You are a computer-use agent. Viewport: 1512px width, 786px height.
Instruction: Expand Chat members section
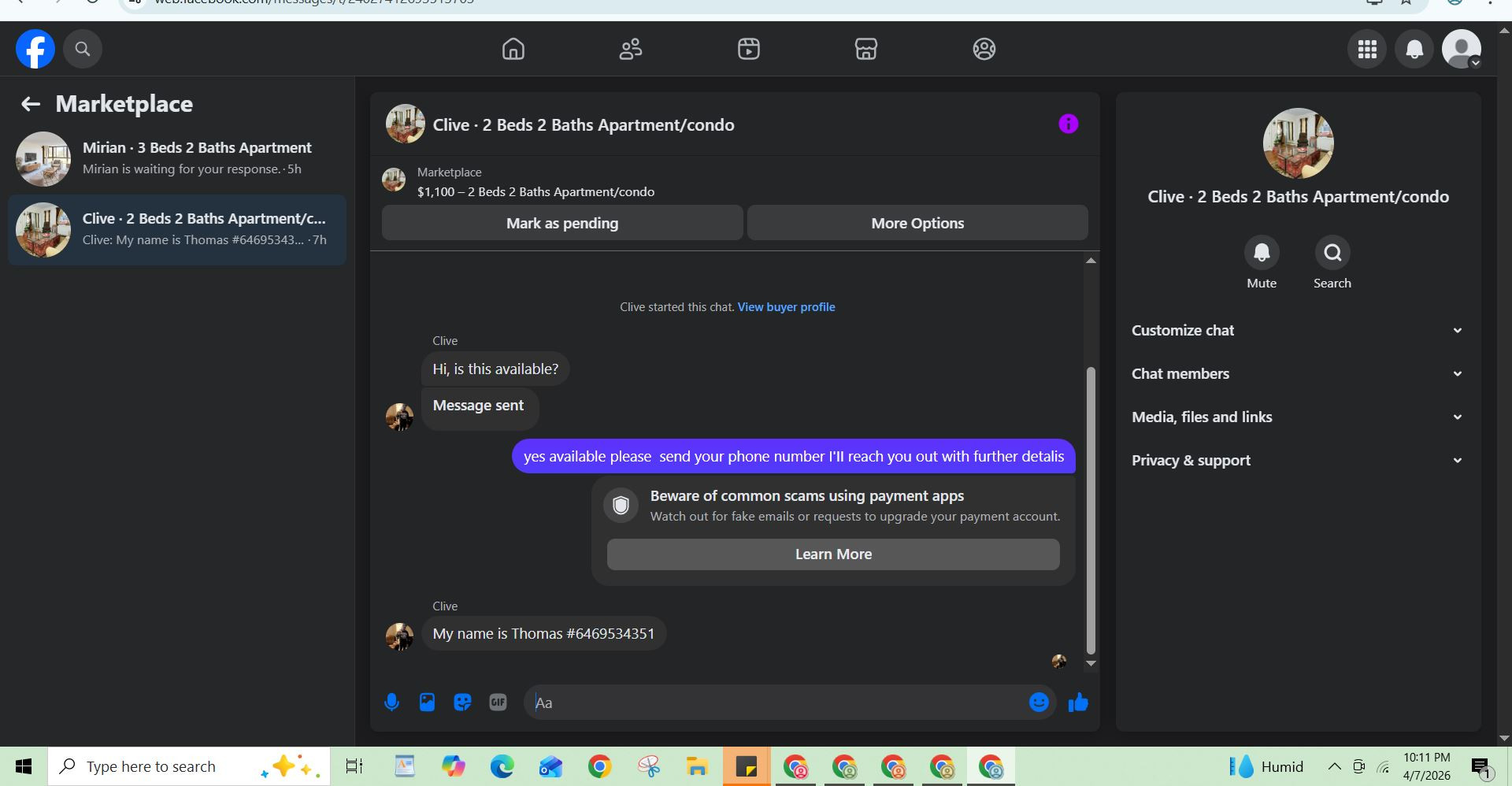pyautogui.click(x=1298, y=374)
